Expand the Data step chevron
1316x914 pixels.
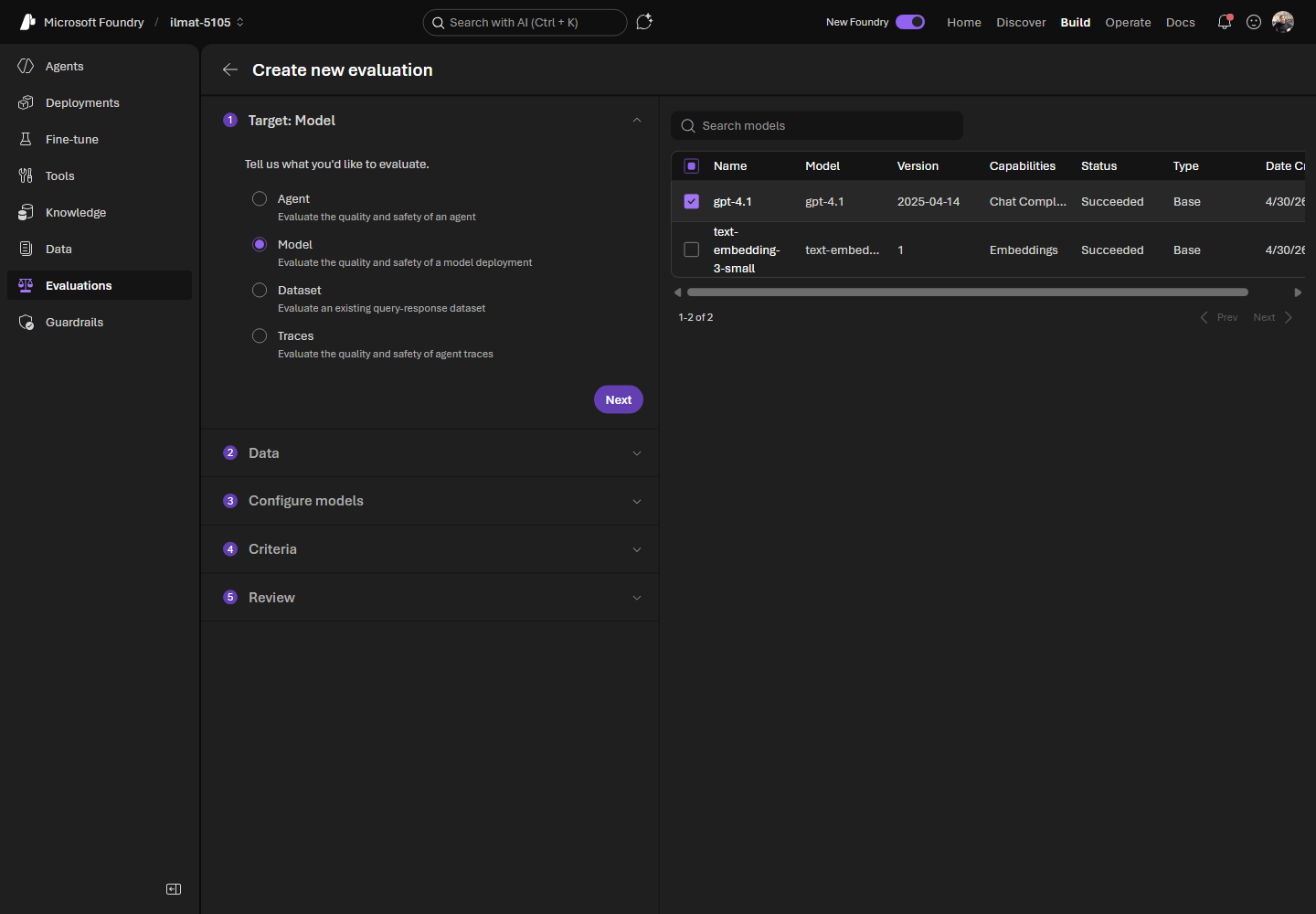pyautogui.click(x=637, y=453)
